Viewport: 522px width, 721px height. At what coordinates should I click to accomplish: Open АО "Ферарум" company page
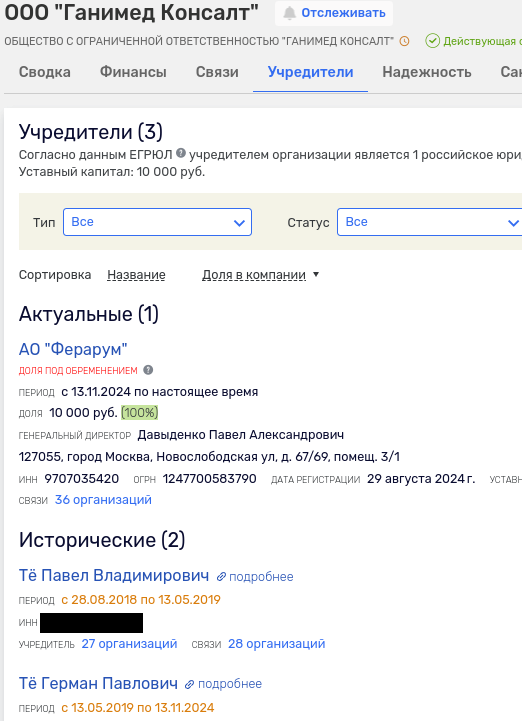[x=73, y=349]
